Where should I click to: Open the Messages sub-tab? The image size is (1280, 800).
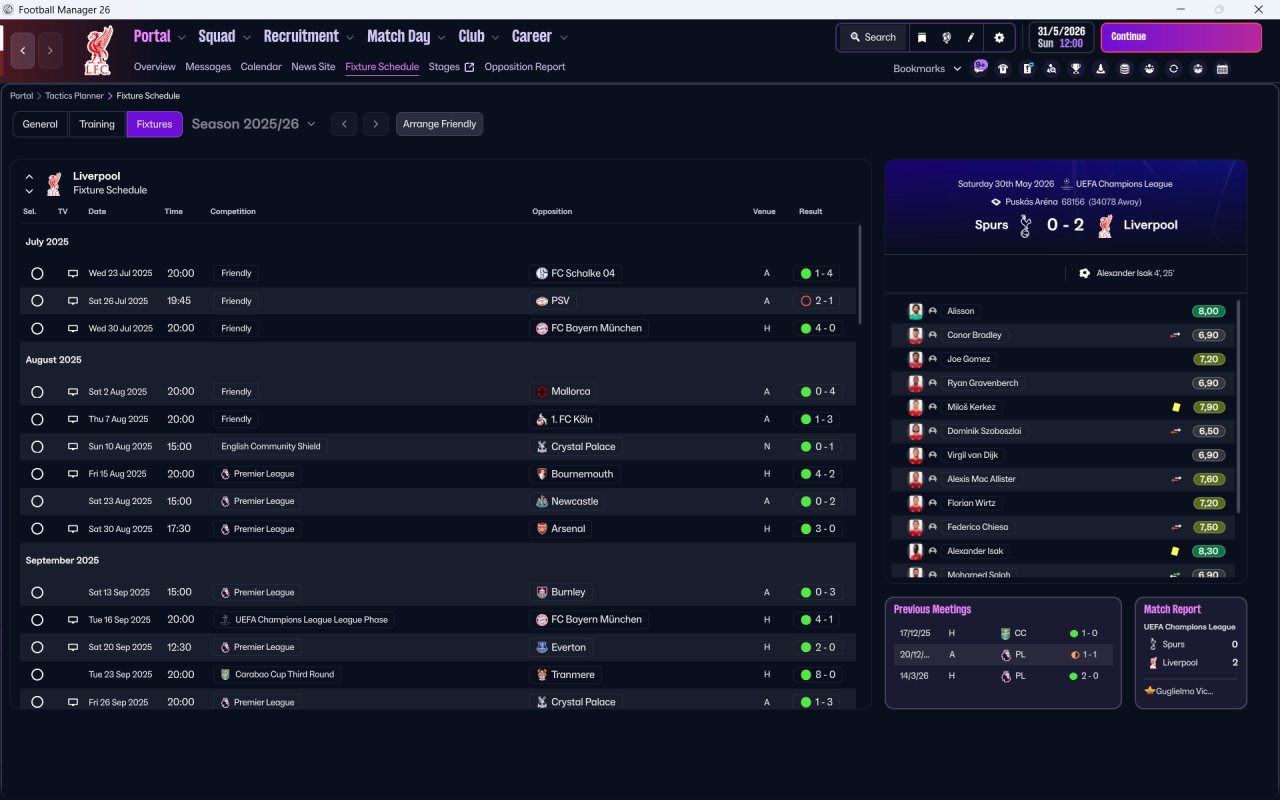tap(208, 67)
